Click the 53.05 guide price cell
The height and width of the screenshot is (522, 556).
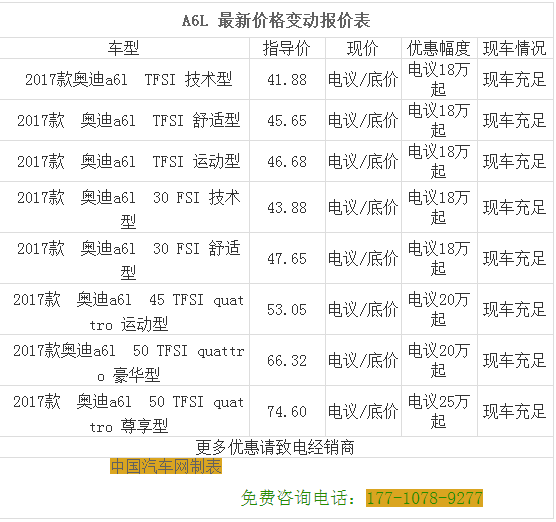[287, 310]
